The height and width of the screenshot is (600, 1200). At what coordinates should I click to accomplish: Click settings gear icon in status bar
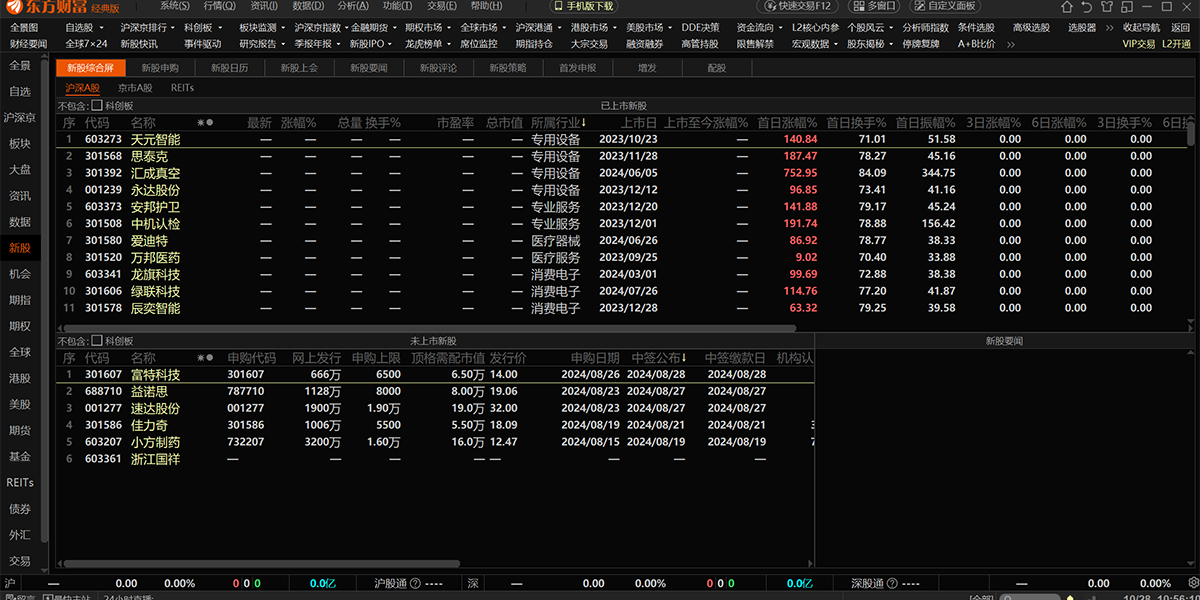(1190, 583)
